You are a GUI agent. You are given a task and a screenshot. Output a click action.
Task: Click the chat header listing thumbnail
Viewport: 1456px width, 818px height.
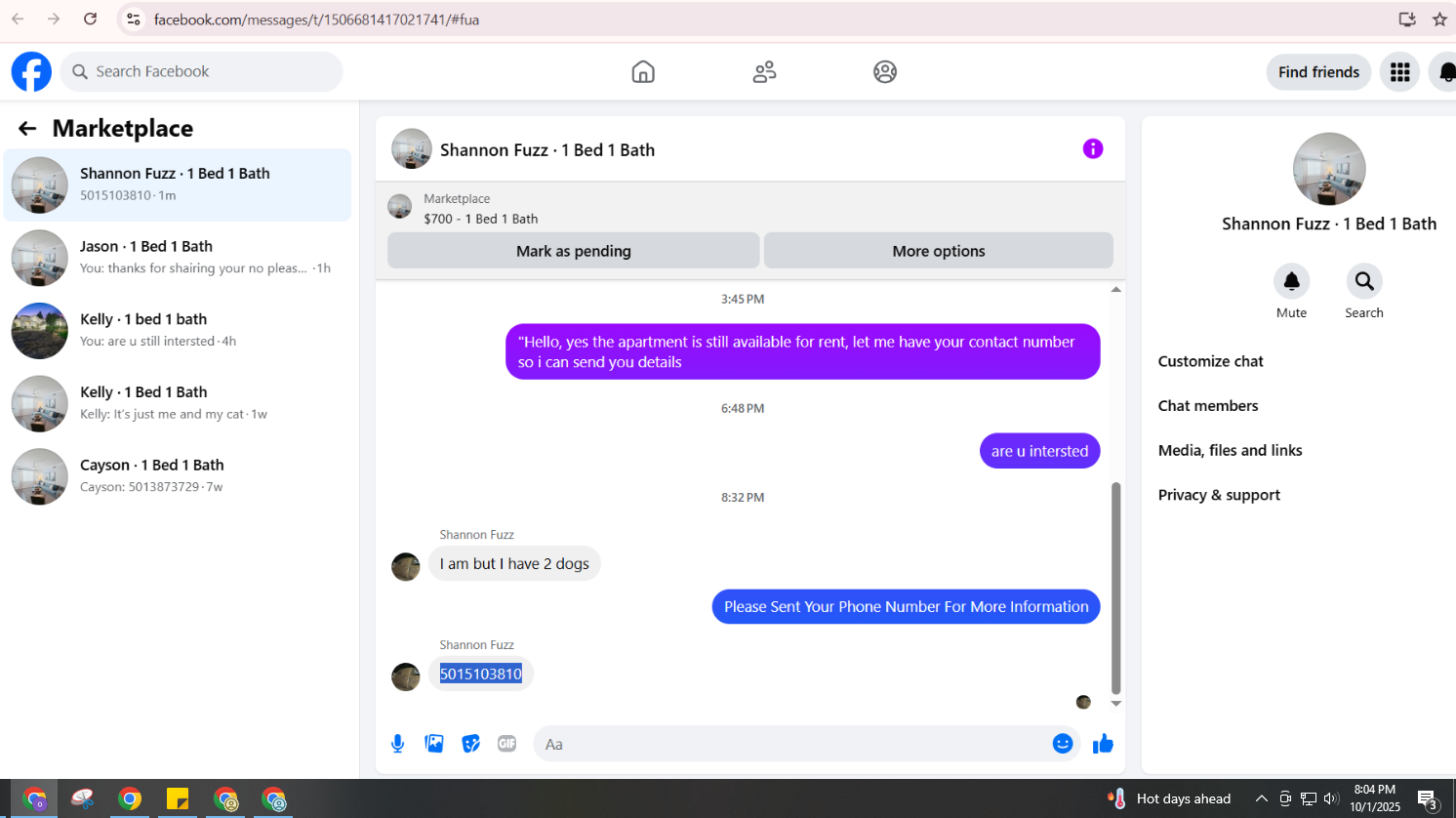click(x=412, y=149)
